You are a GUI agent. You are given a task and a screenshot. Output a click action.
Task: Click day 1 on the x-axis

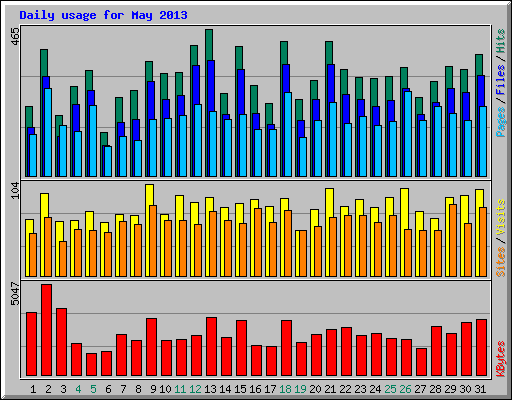pyautogui.click(x=33, y=389)
